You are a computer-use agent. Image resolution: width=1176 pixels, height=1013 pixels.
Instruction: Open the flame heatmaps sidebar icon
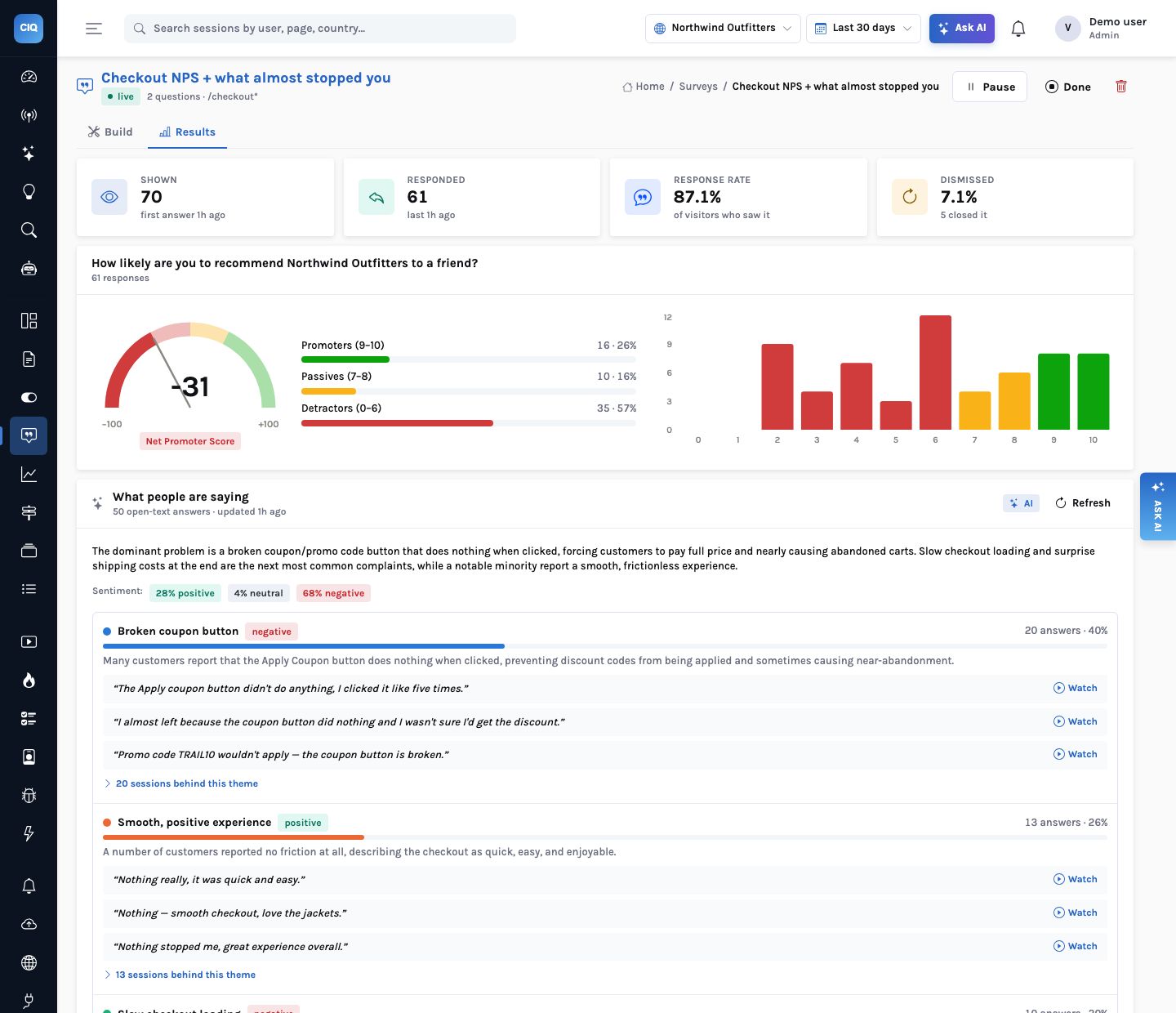tap(29, 681)
